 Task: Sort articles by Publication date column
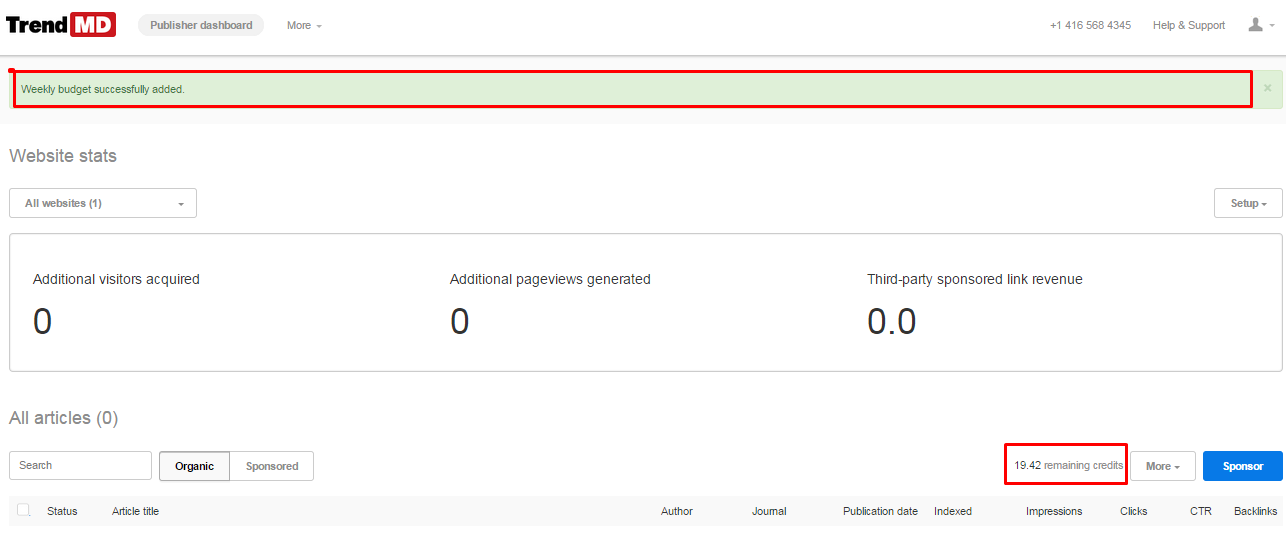(x=879, y=511)
